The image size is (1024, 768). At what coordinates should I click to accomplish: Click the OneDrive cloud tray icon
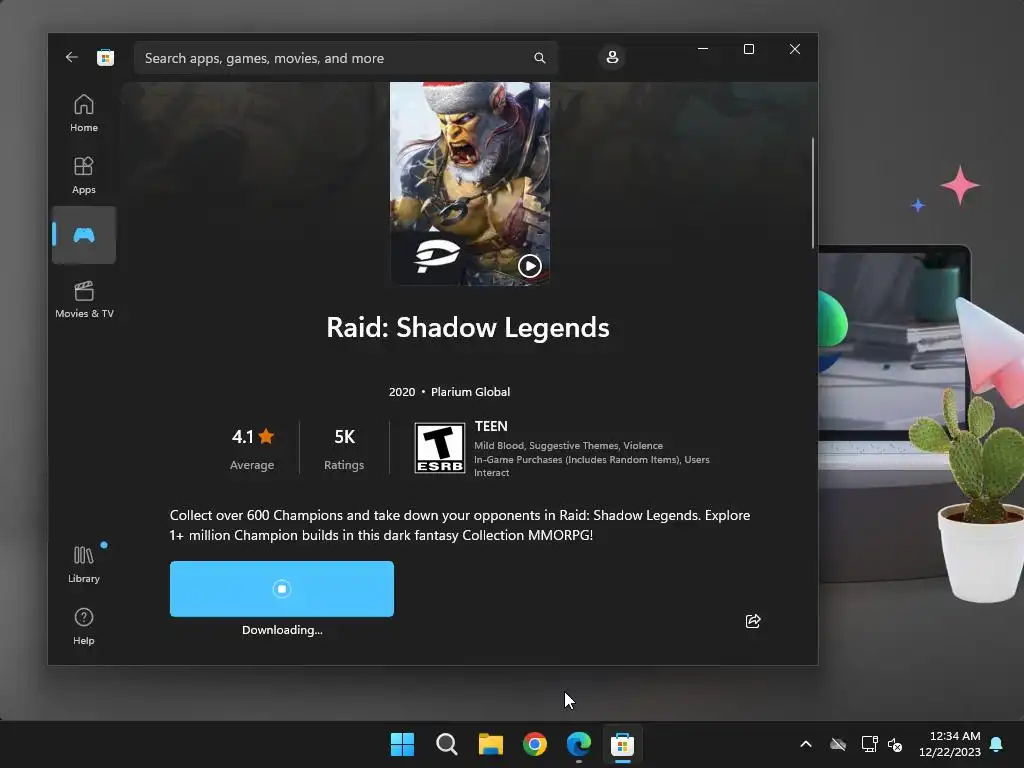838,744
